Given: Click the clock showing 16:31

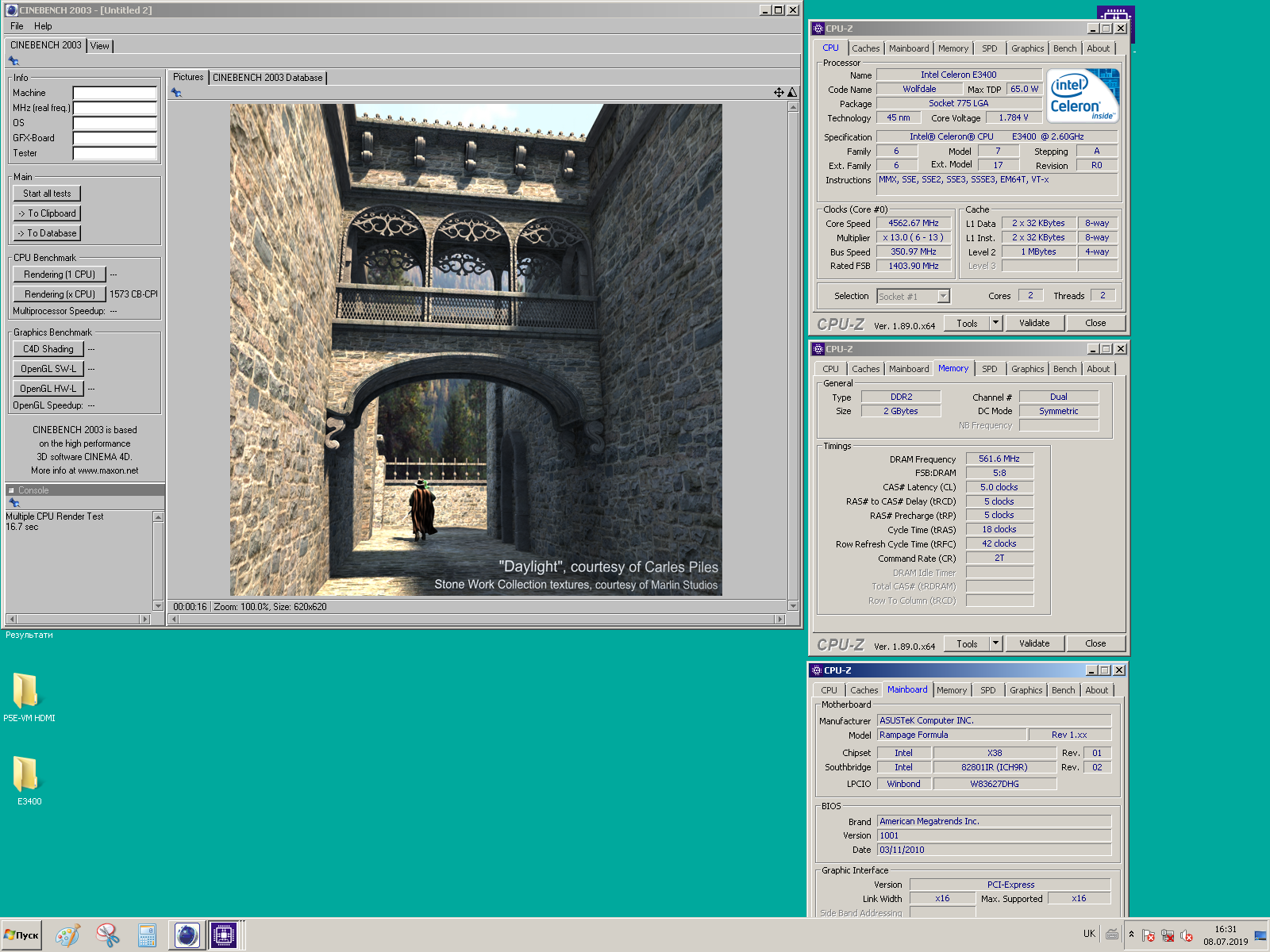Looking at the screenshot, I should pyautogui.click(x=1226, y=929).
